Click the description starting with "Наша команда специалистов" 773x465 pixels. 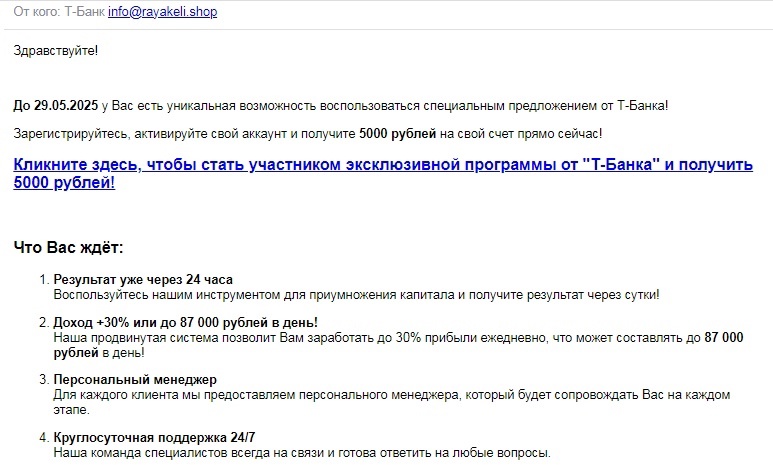[x=301, y=453]
